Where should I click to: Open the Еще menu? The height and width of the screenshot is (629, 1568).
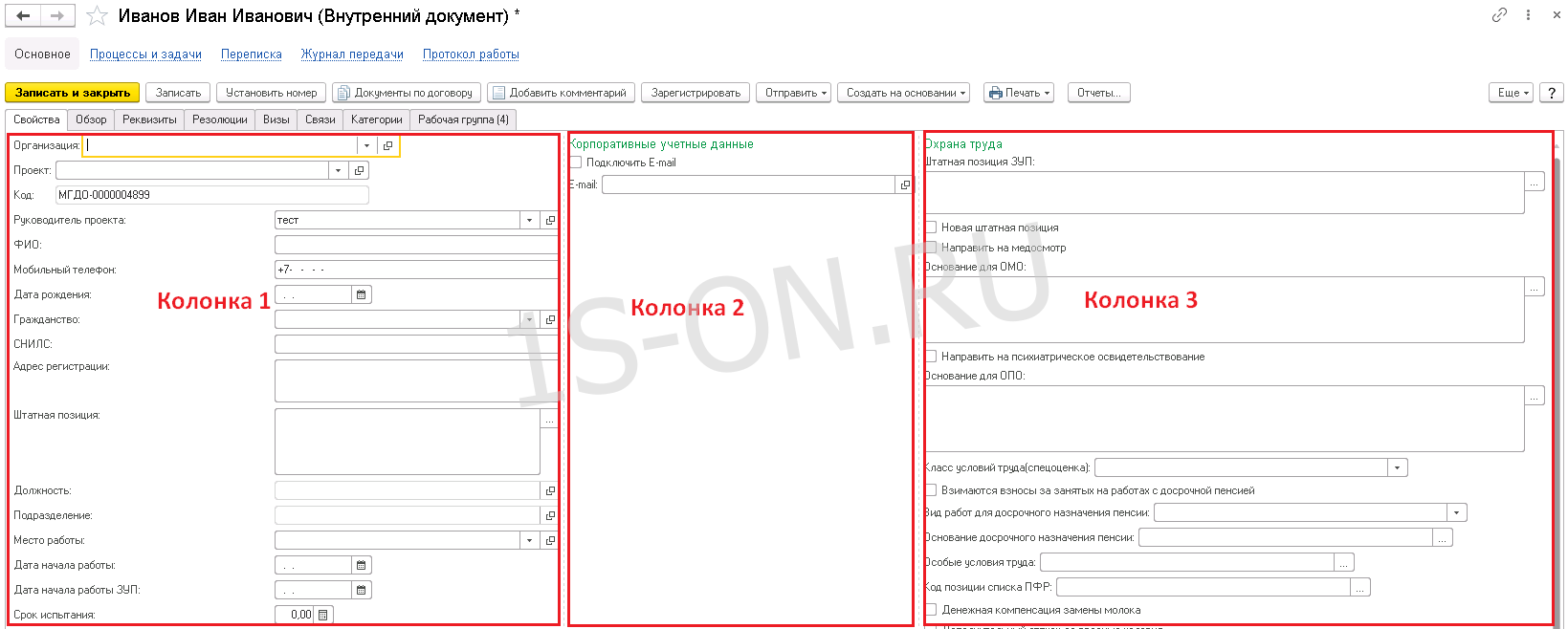[1512, 93]
